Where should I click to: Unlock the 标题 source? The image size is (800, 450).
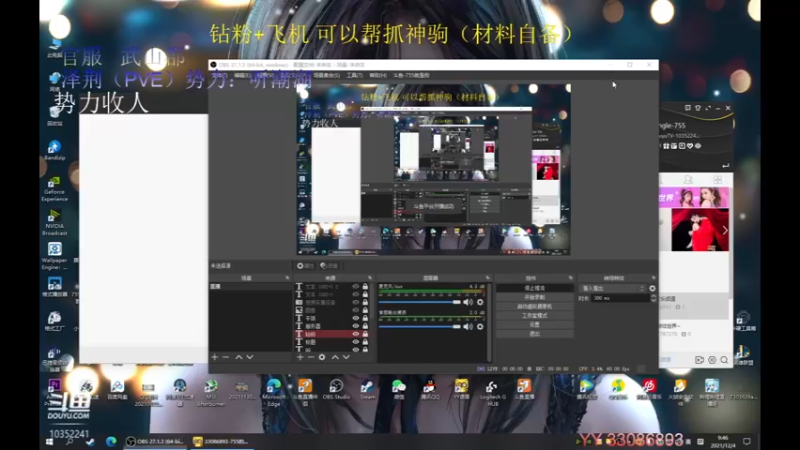tap(365, 342)
